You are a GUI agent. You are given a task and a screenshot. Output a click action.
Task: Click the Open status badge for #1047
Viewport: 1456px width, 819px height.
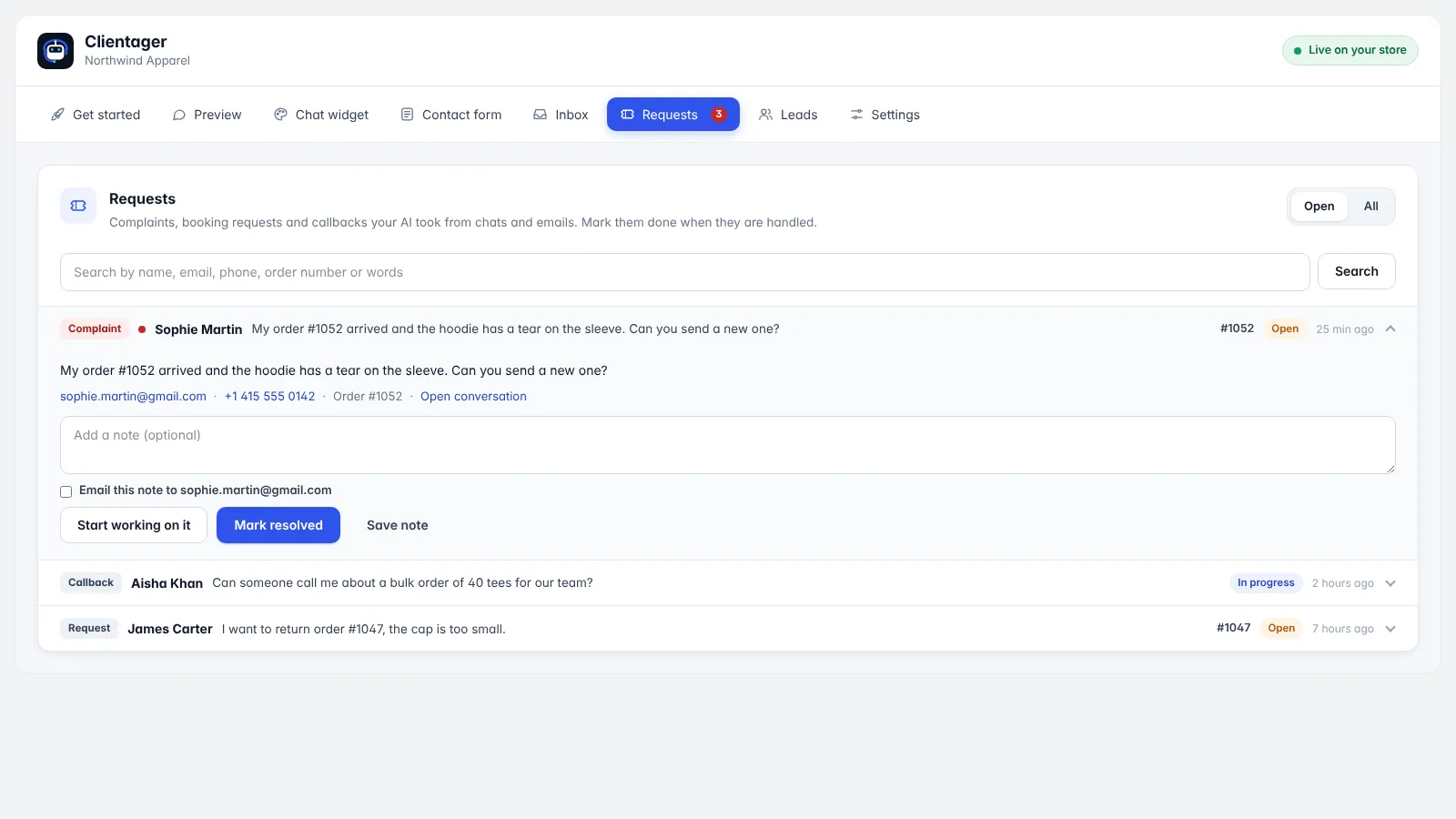[x=1281, y=629]
